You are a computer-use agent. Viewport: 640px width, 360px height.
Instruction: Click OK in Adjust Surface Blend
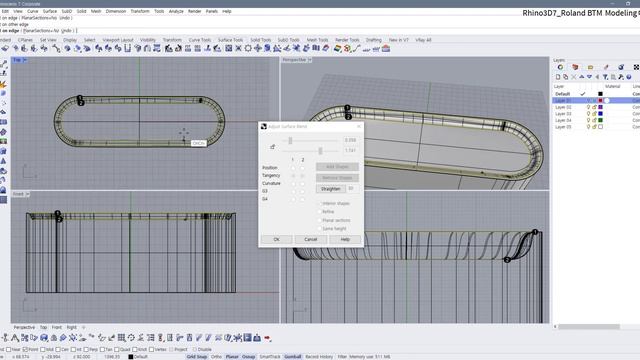click(x=276, y=240)
